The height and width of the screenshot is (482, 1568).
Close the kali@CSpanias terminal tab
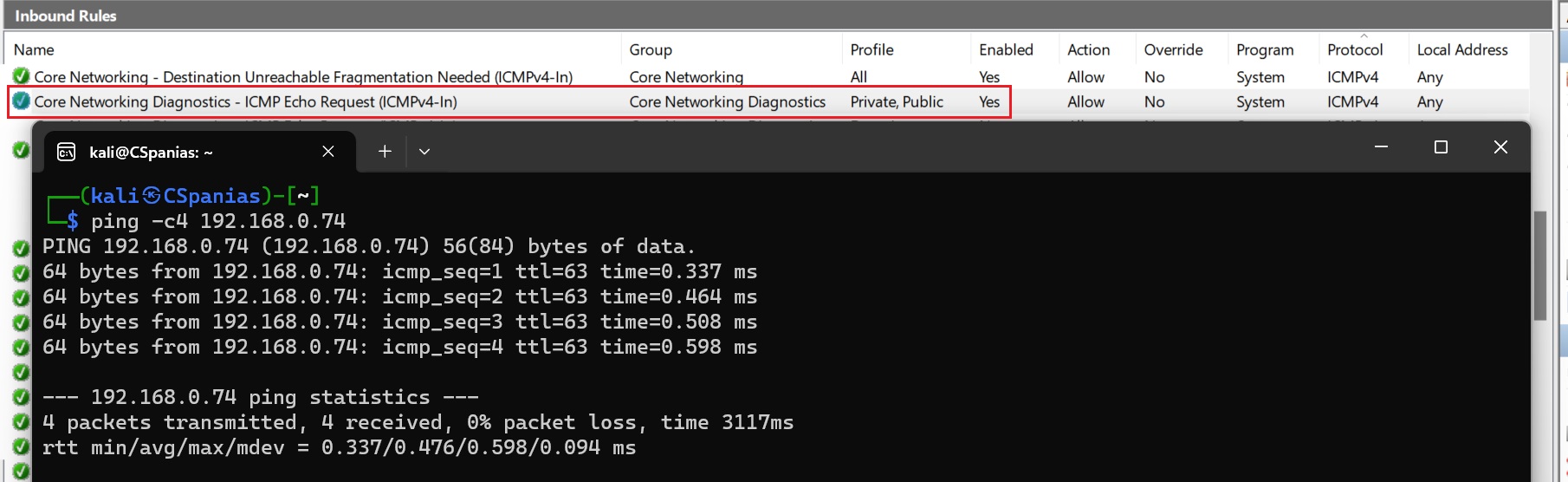click(328, 152)
